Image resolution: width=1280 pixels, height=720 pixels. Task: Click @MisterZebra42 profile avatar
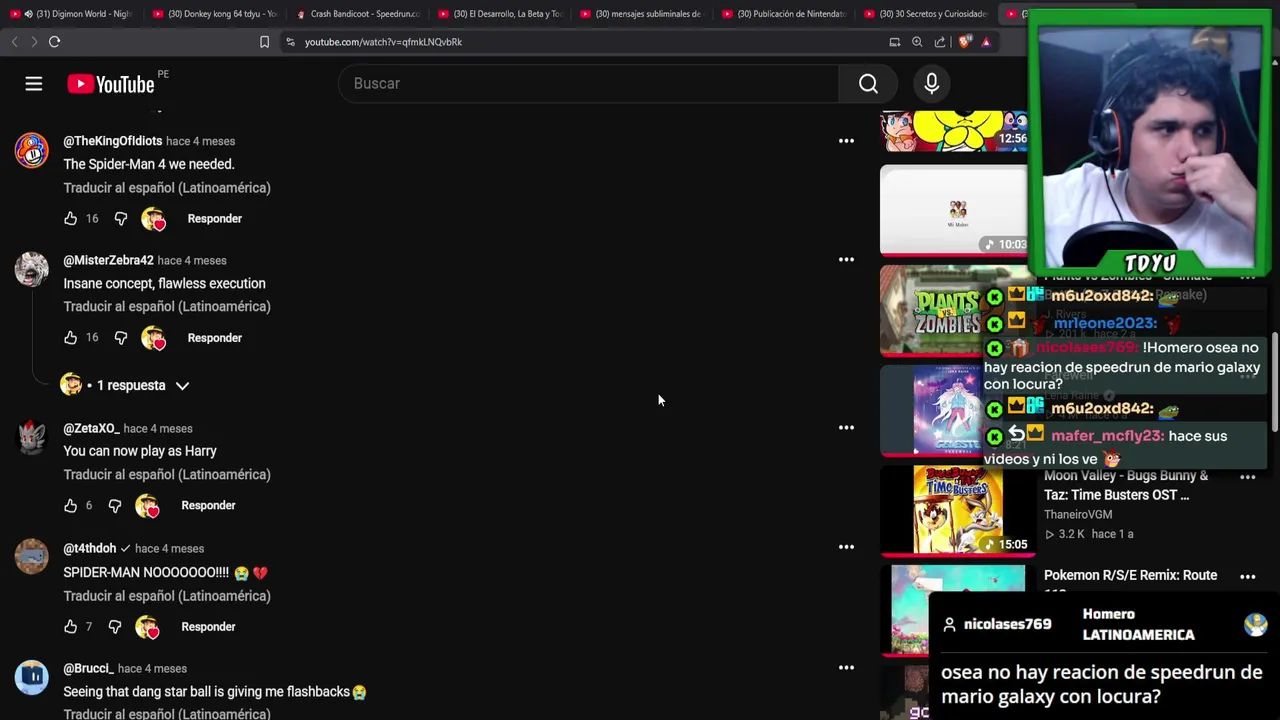31,269
